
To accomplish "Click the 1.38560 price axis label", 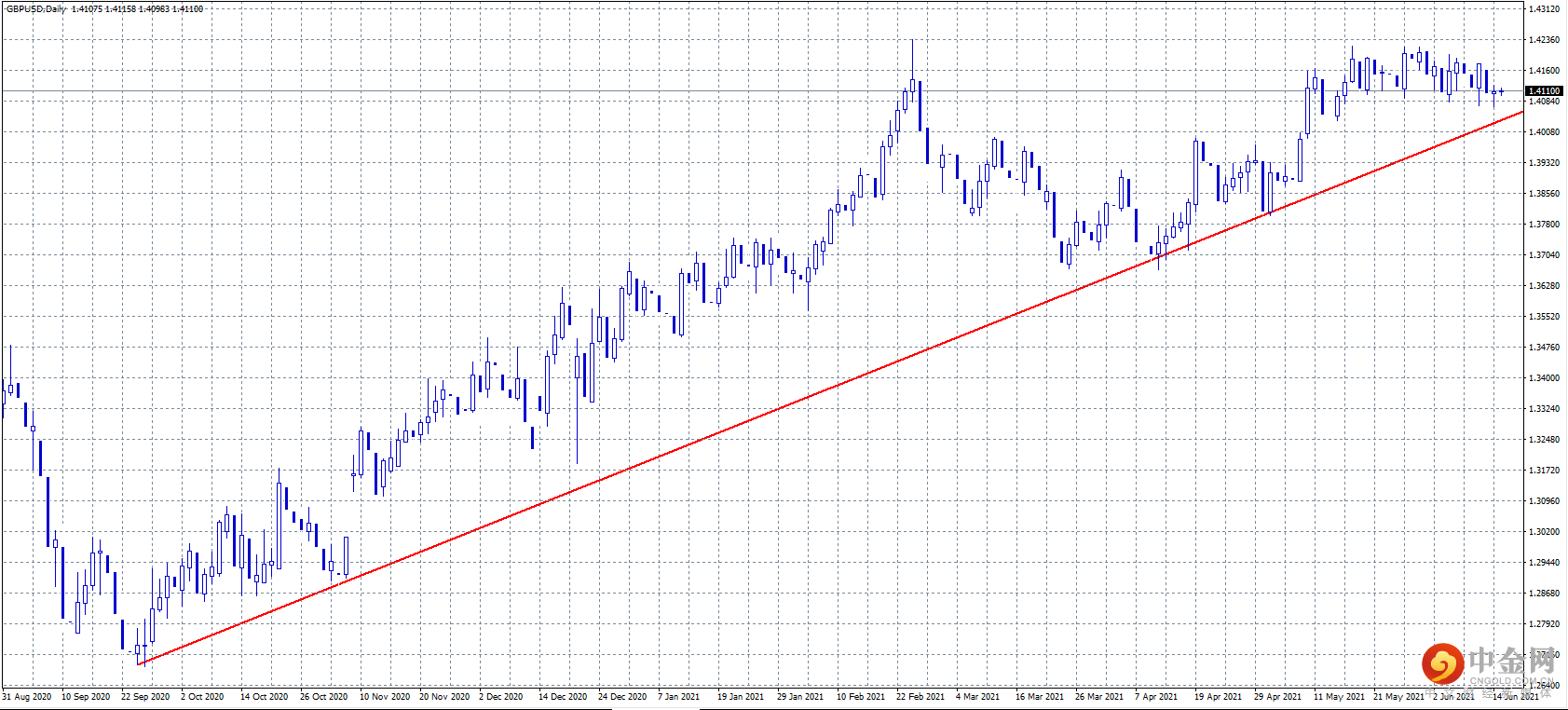I will pos(1545,194).
